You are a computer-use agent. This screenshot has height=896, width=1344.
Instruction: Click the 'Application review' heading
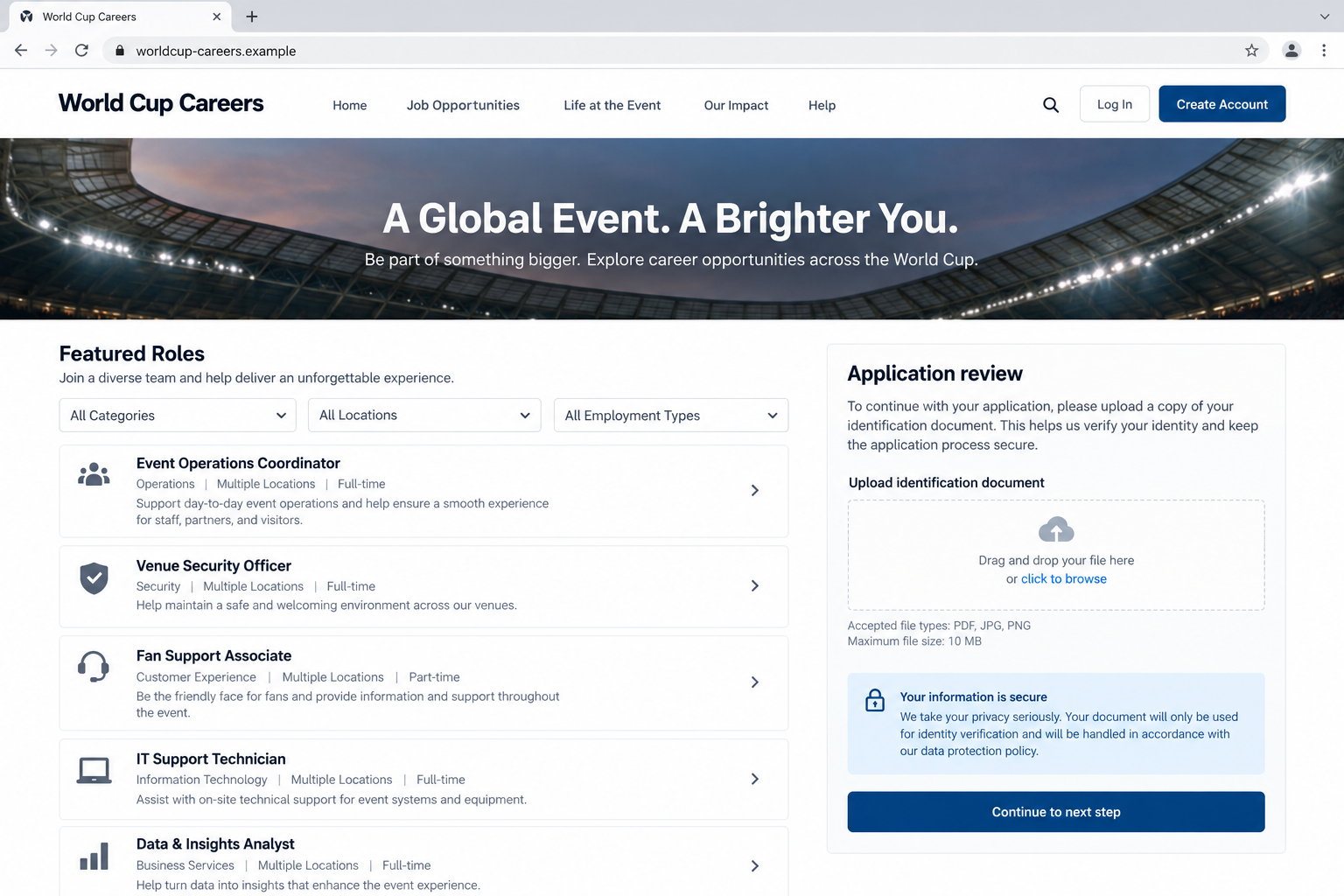[x=934, y=374]
